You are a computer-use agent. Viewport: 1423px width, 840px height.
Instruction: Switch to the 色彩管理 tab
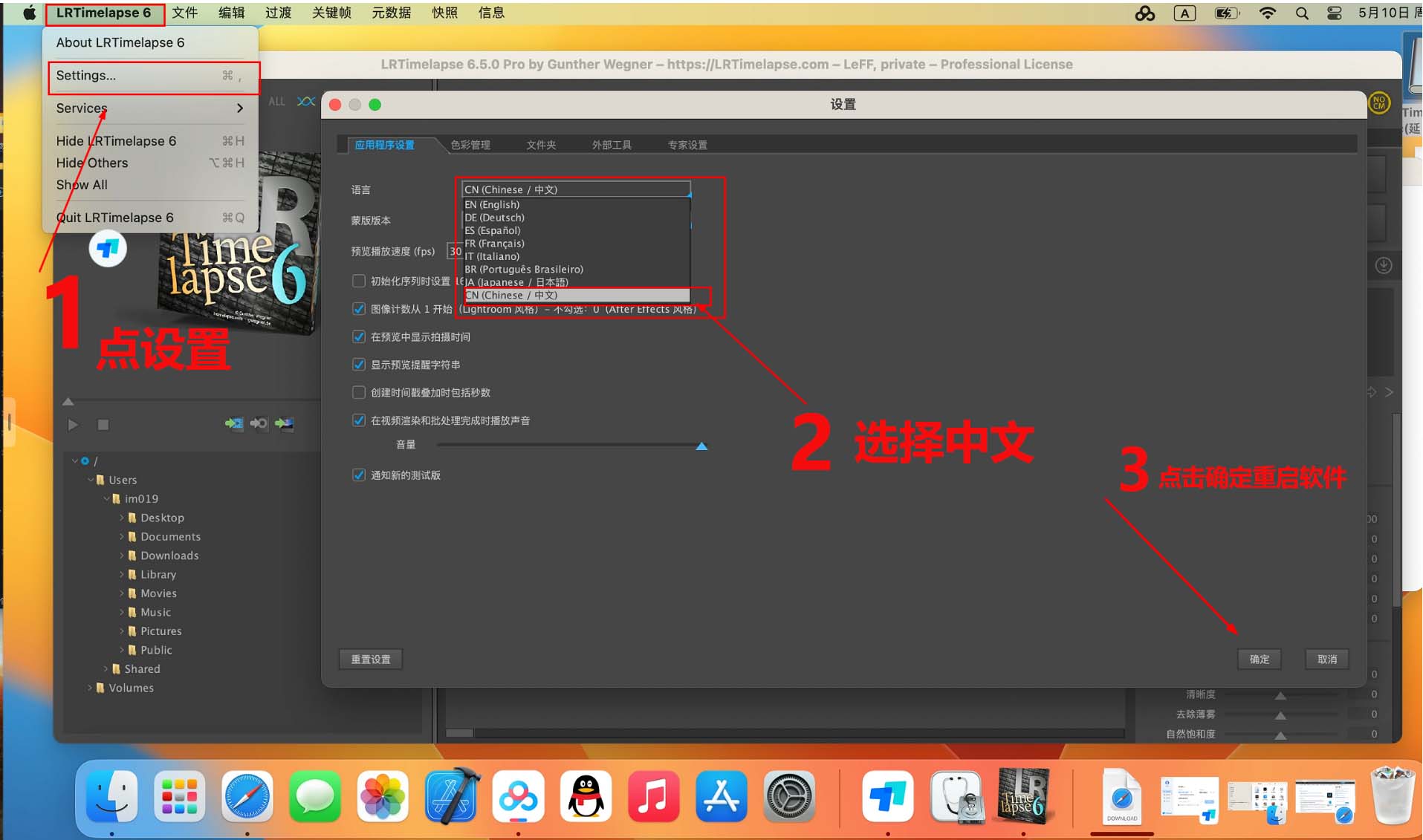tap(470, 145)
